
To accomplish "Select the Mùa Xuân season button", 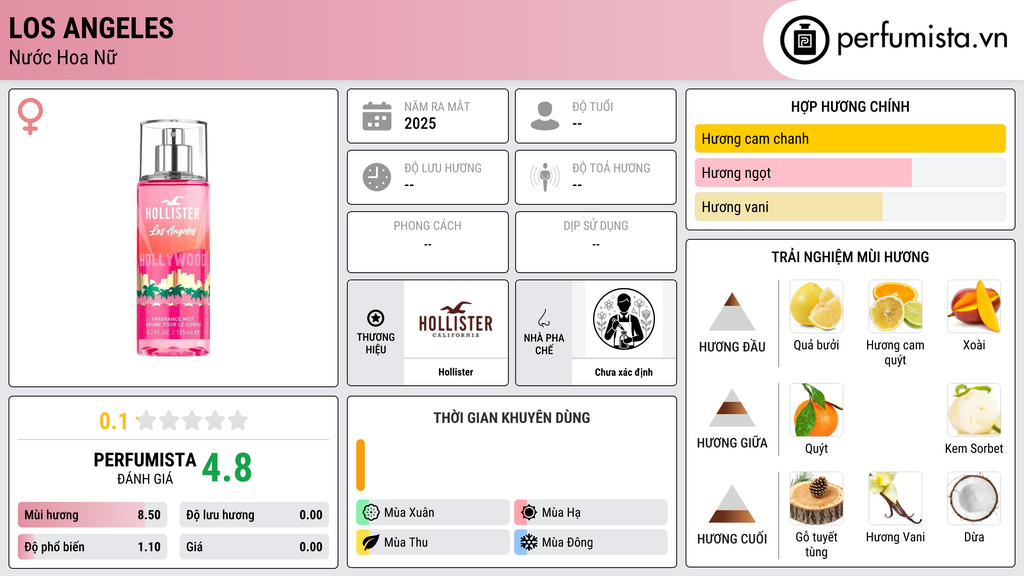I will [x=433, y=513].
